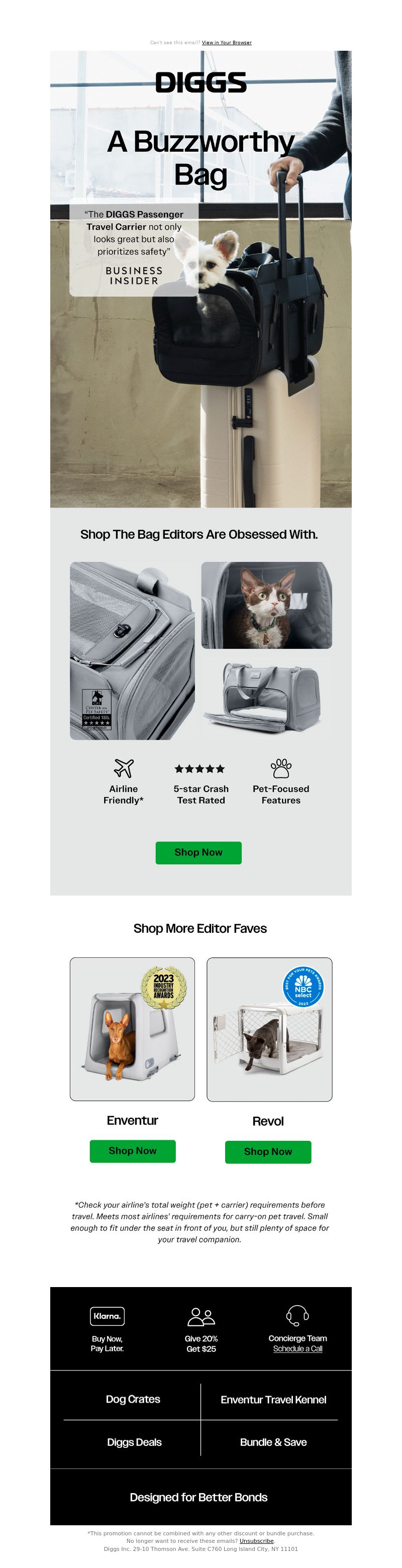Click the paw print Pet-Focused Features icon
This screenshot has height=1568, width=402.
[x=280, y=768]
